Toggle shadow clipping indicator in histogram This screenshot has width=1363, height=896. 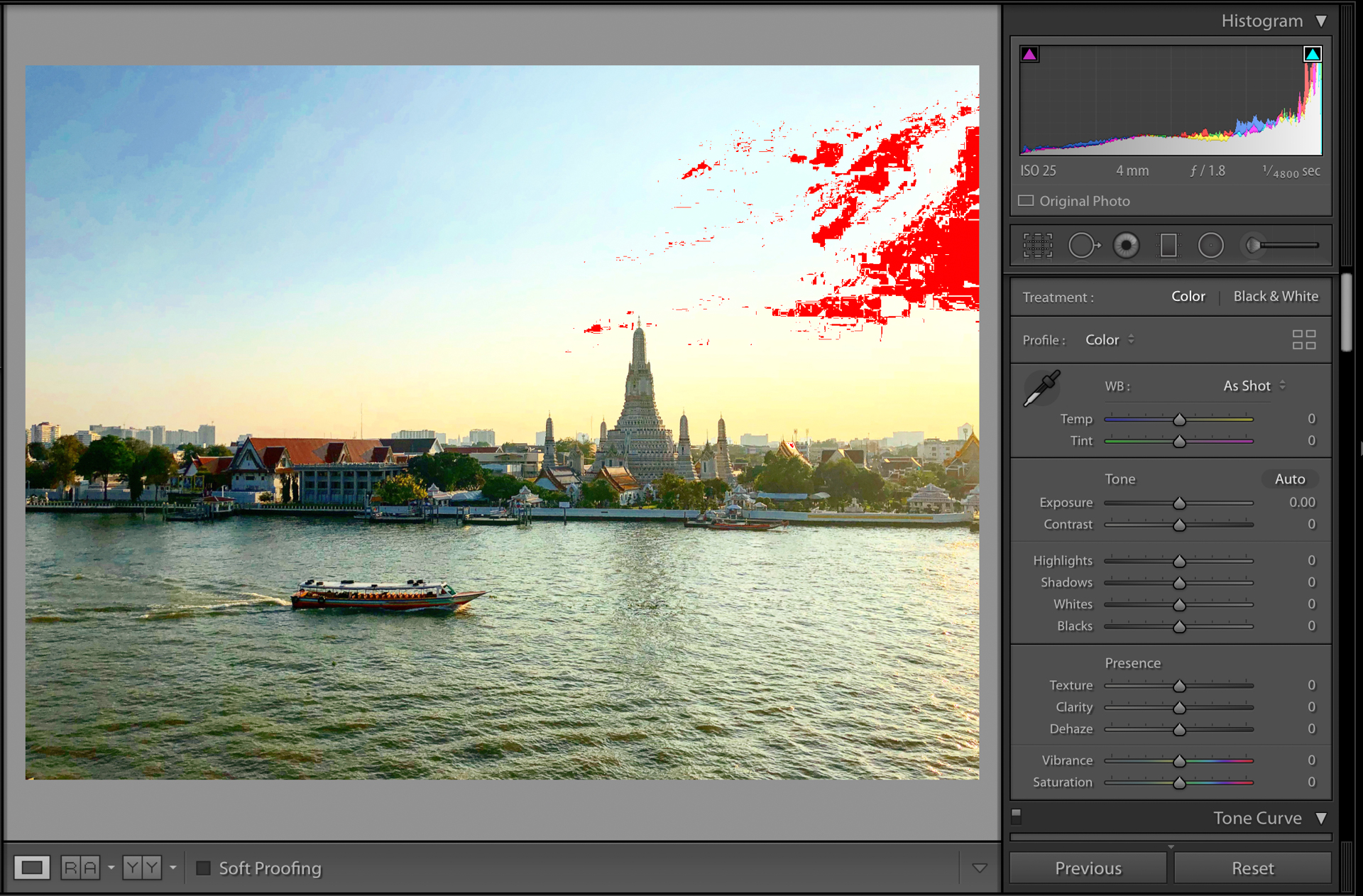[x=1029, y=54]
